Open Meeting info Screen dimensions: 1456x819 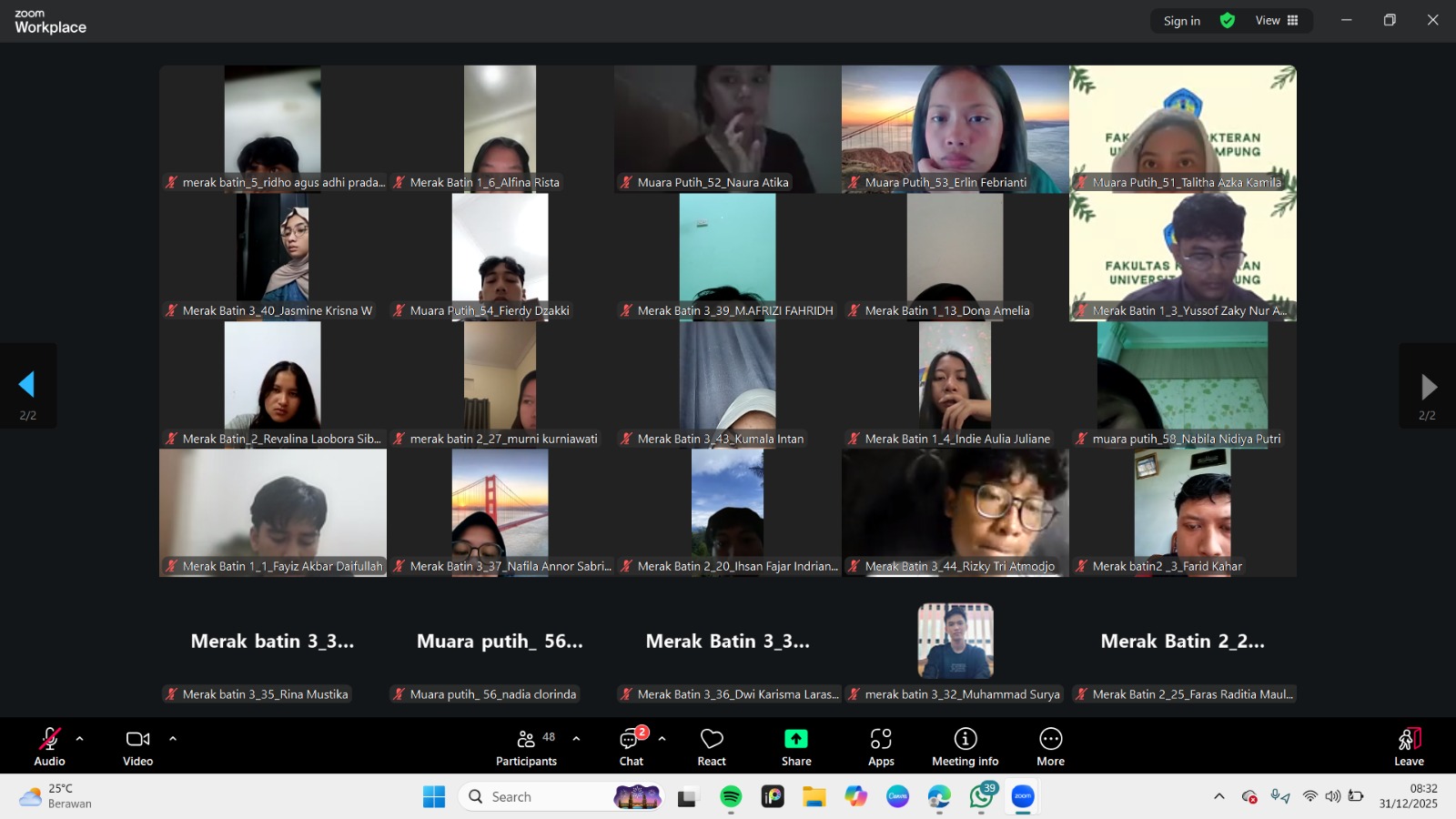tap(965, 746)
